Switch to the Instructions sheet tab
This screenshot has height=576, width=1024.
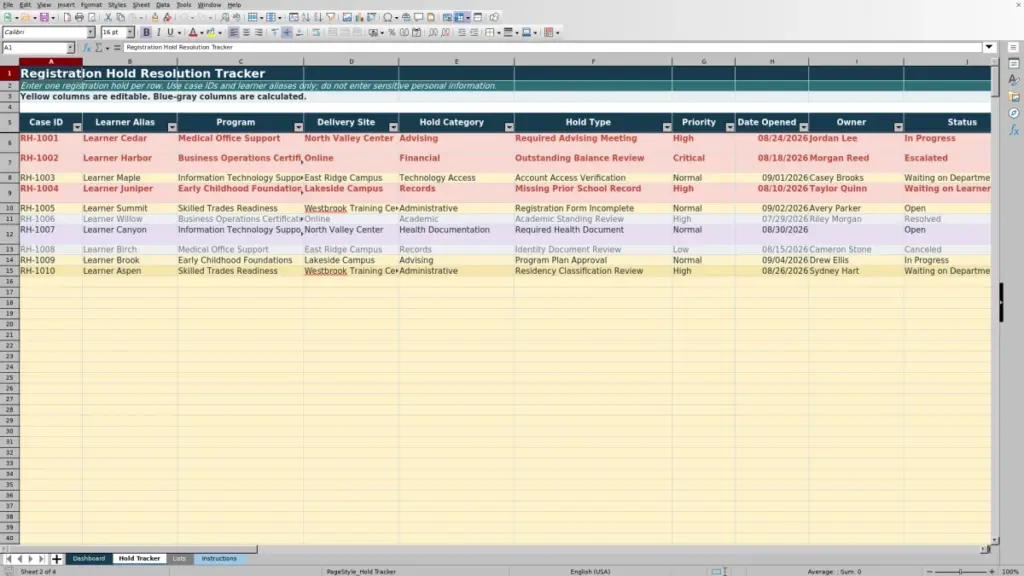(x=219, y=559)
